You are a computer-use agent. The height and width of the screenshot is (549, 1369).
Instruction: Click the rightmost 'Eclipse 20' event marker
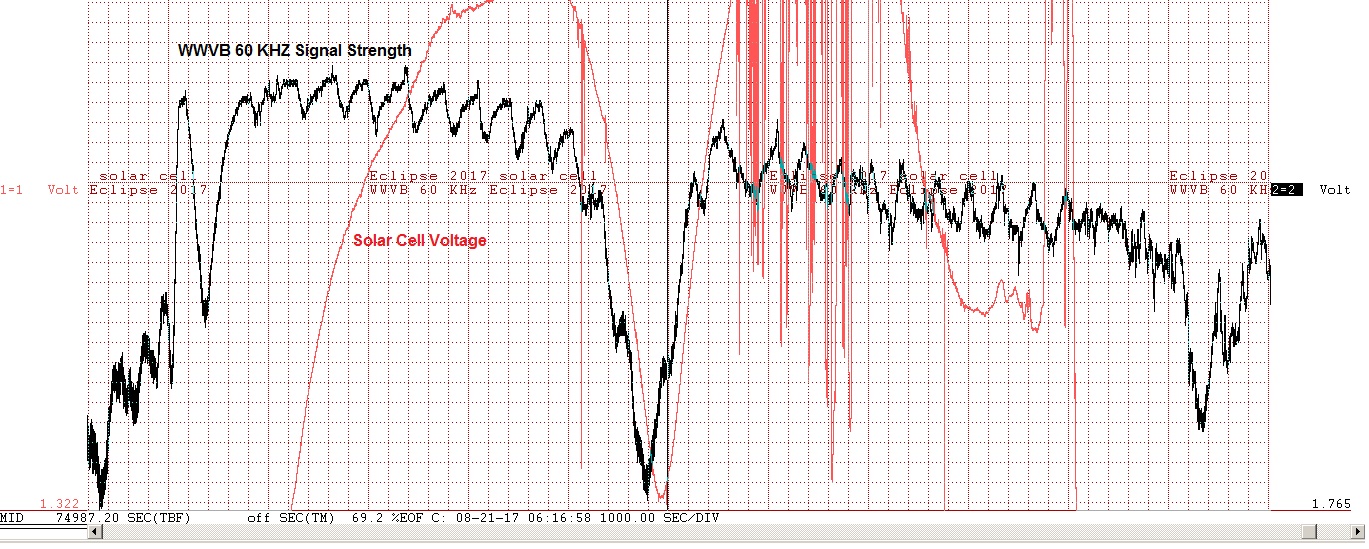coord(1218,175)
